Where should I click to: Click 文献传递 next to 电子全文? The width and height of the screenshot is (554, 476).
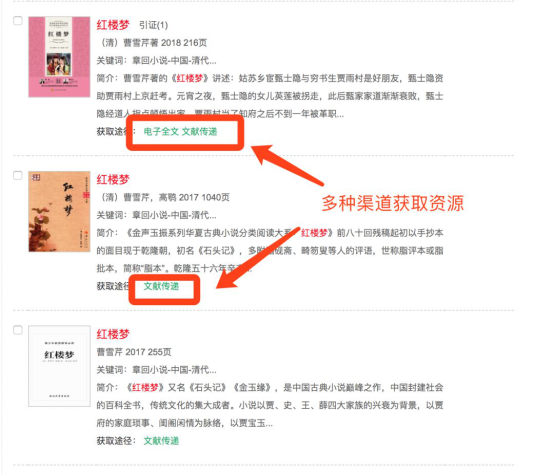coord(200,131)
